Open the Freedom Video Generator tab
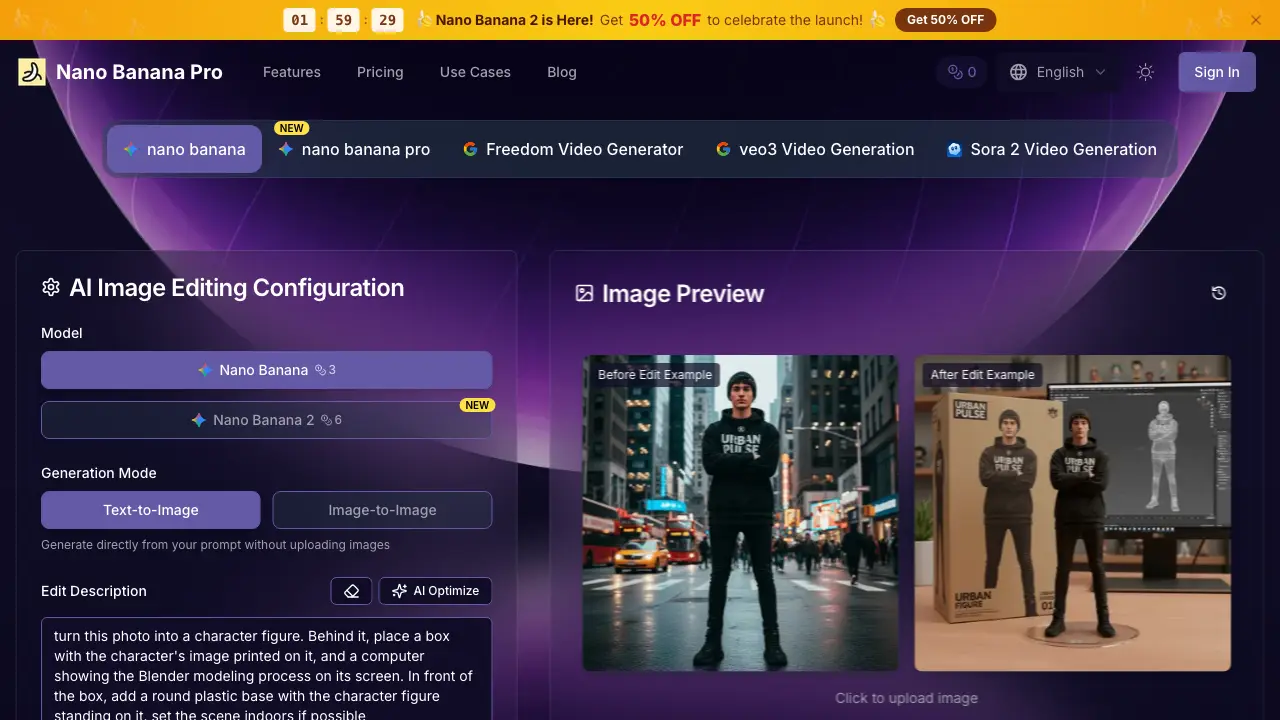The height and width of the screenshot is (720, 1280). click(573, 149)
